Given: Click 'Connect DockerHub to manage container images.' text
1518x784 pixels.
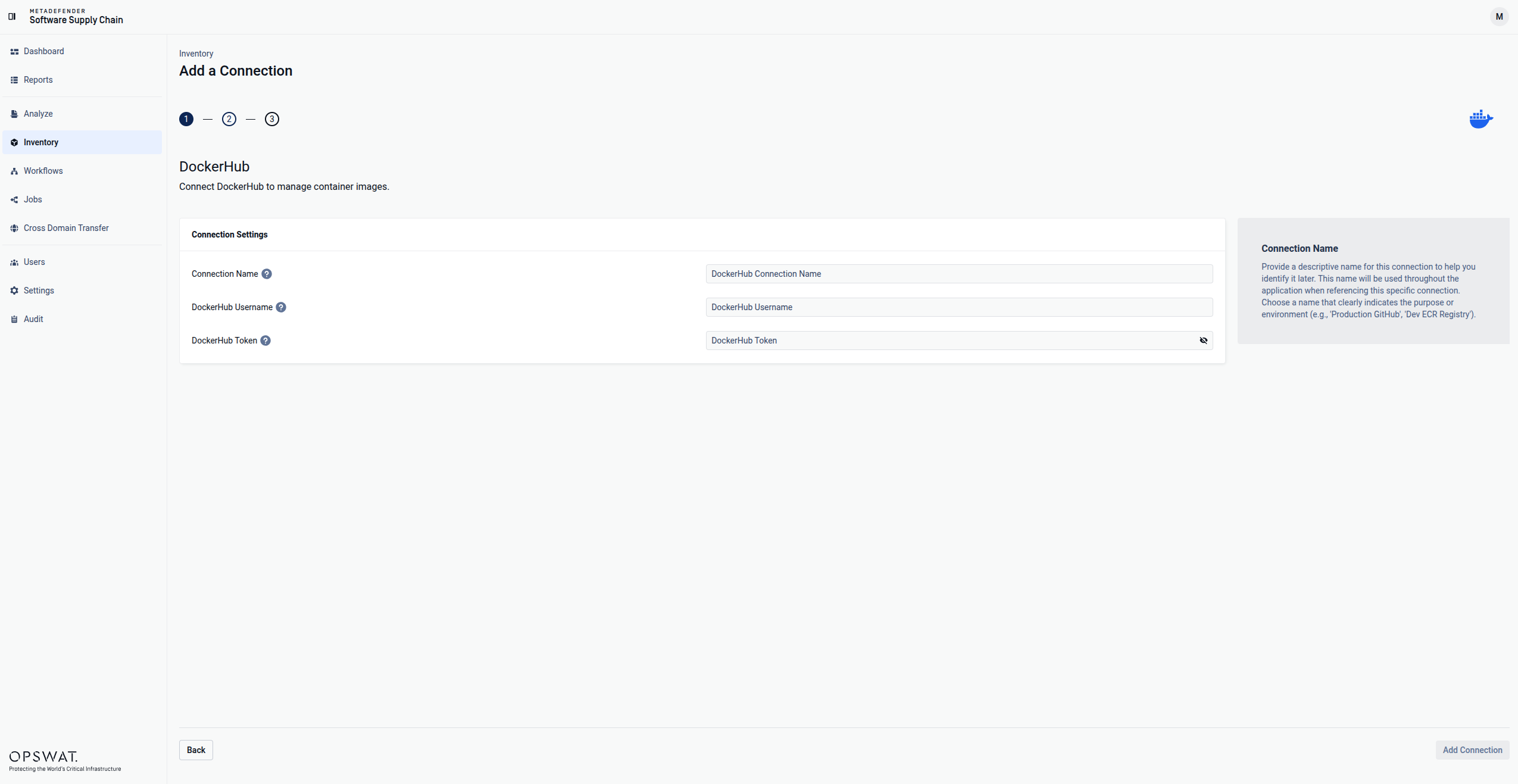Looking at the screenshot, I should [284, 187].
